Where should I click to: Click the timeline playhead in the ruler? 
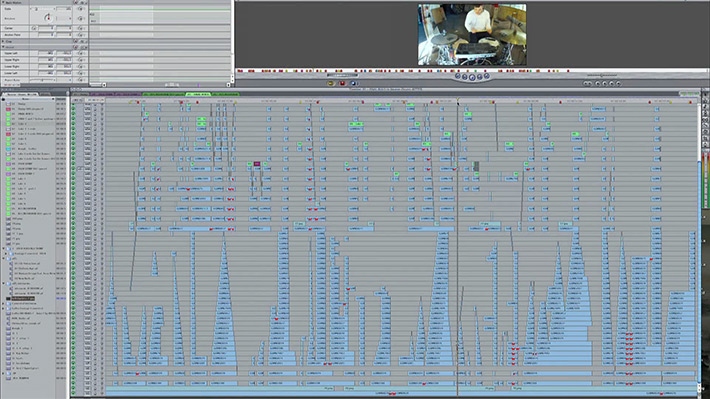[458, 101]
